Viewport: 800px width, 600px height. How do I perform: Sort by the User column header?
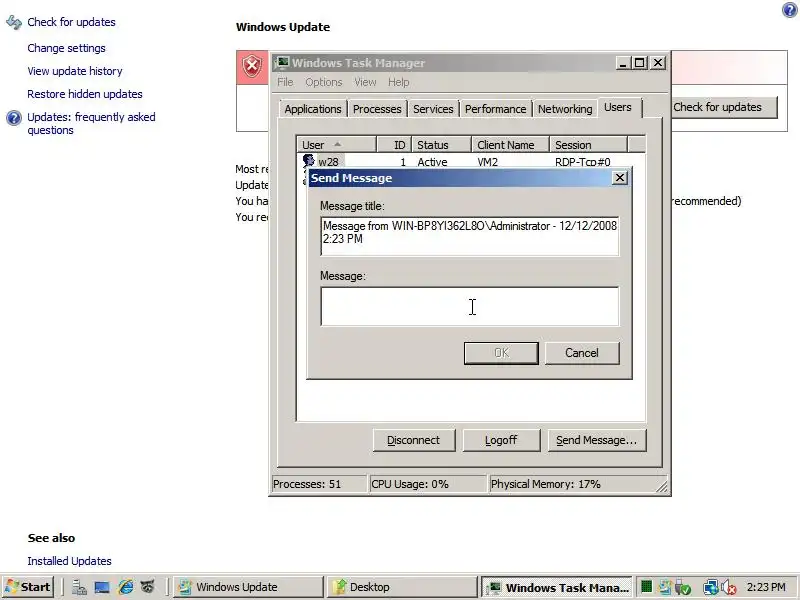click(336, 145)
